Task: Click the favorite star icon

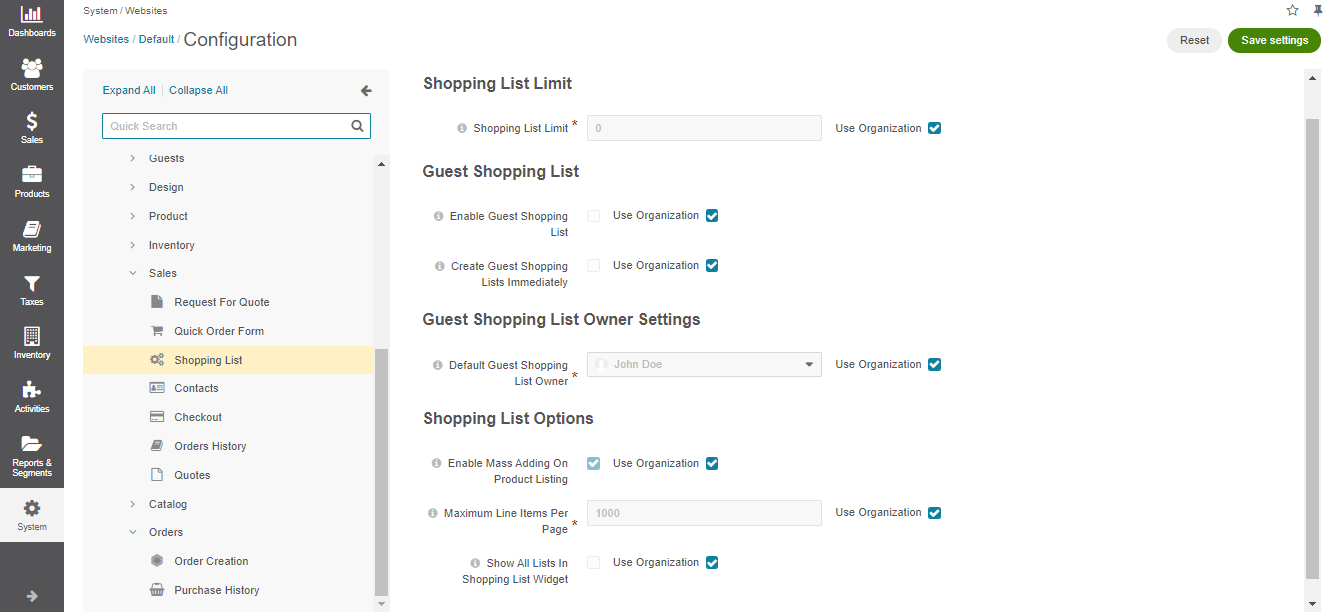Action: pos(1293,10)
